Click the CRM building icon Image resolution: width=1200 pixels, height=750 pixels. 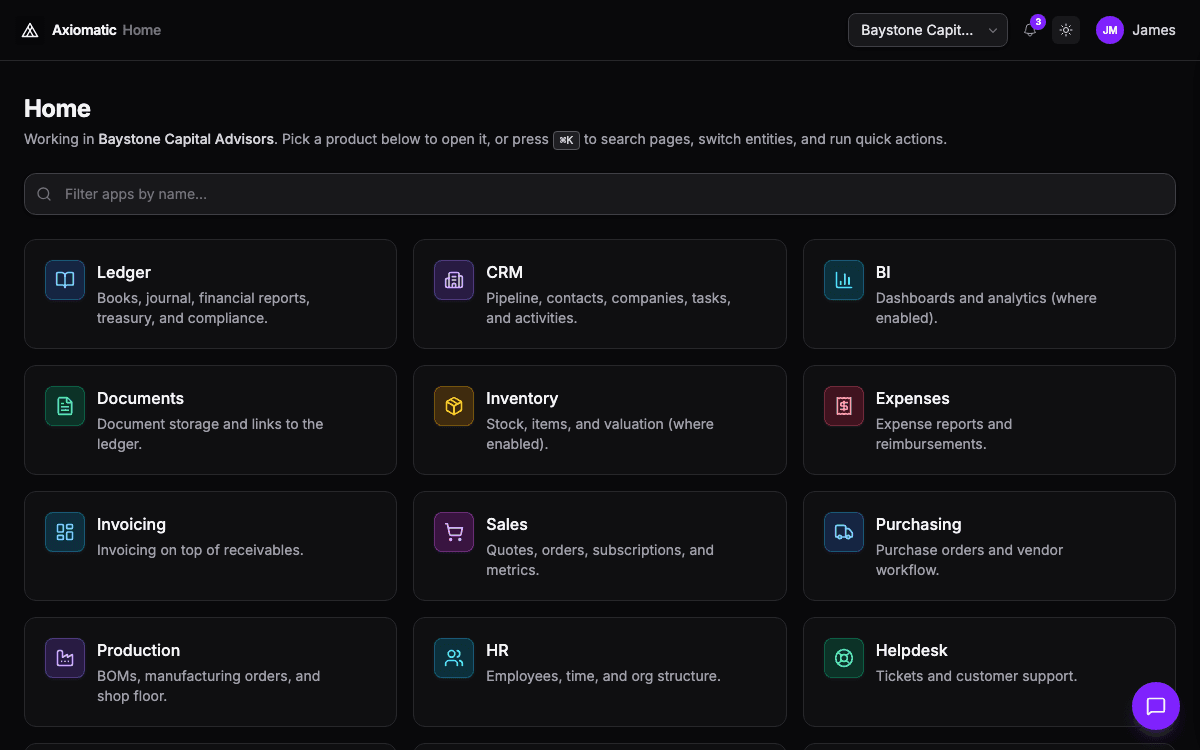coord(454,280)
